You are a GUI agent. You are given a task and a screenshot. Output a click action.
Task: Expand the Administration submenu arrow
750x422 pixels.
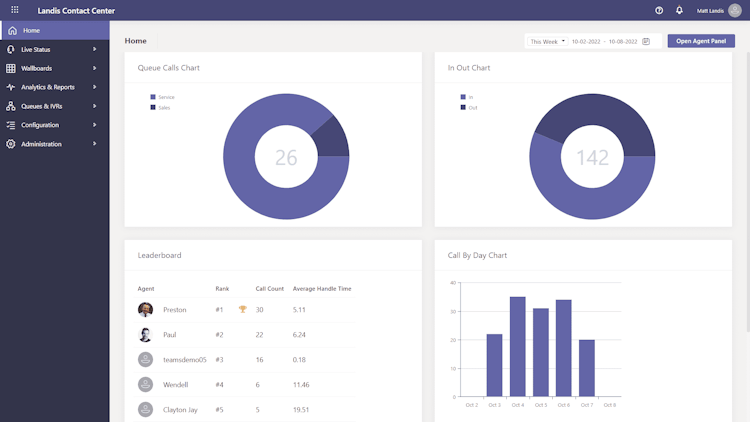tap(94, 144)
